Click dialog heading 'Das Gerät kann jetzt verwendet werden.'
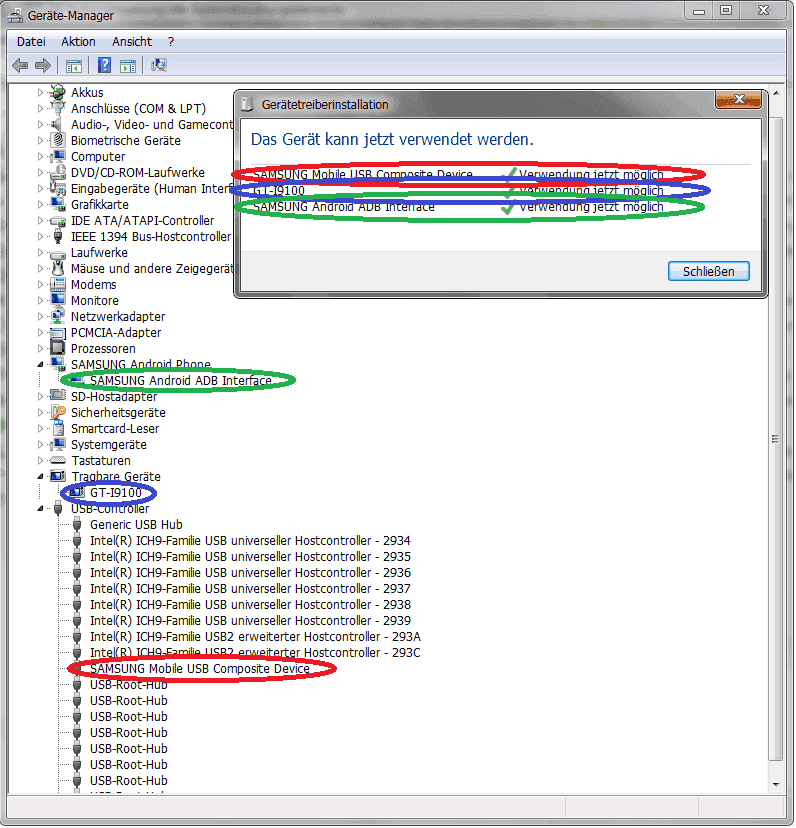 click(392, 139)
